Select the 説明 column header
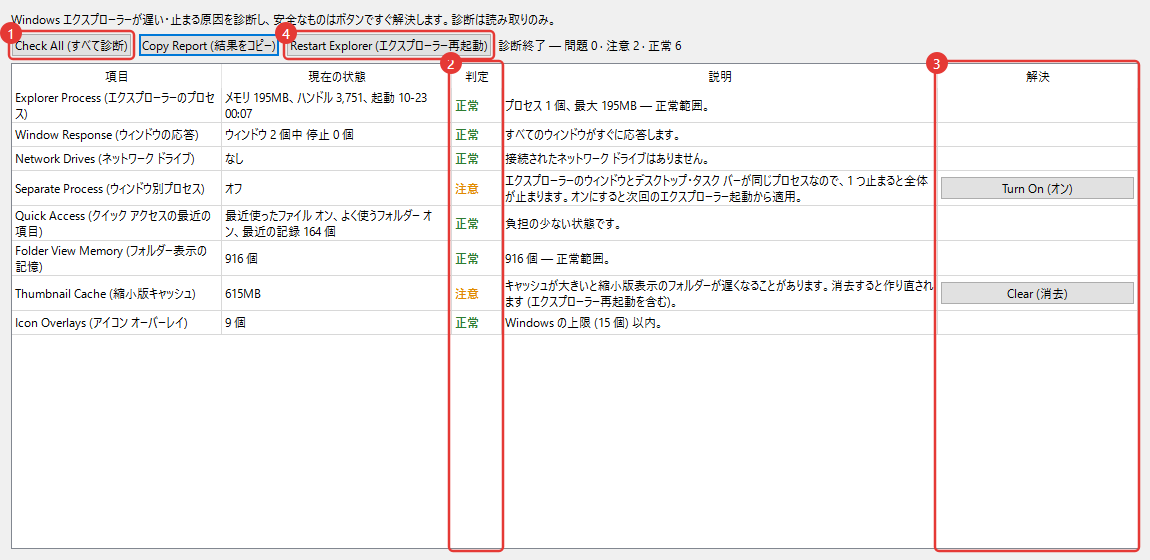 click(x=719, y=76)
